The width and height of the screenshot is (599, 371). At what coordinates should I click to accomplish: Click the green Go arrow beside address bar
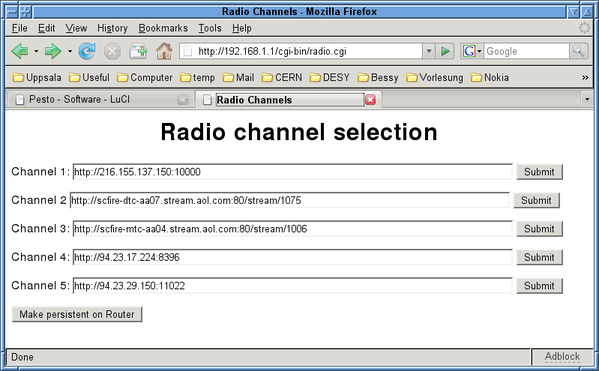click(445, 51)
